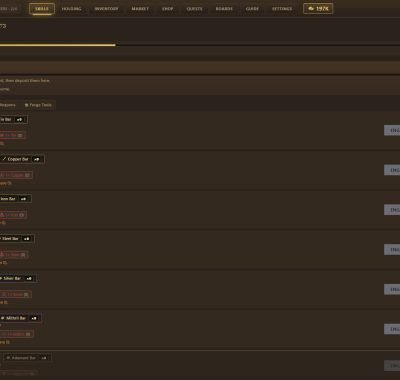Click the red ore requirement chip under Mithril Bar

[16, 334]
